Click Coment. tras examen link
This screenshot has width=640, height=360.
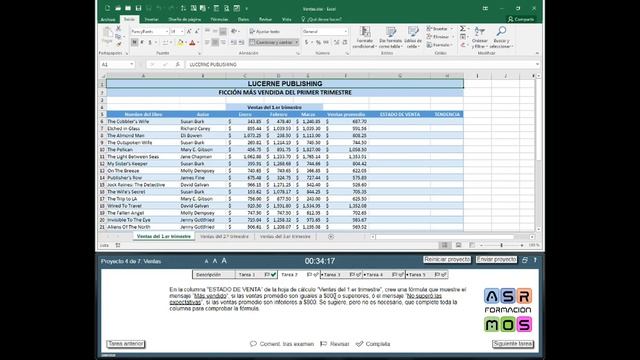[282, 344]
